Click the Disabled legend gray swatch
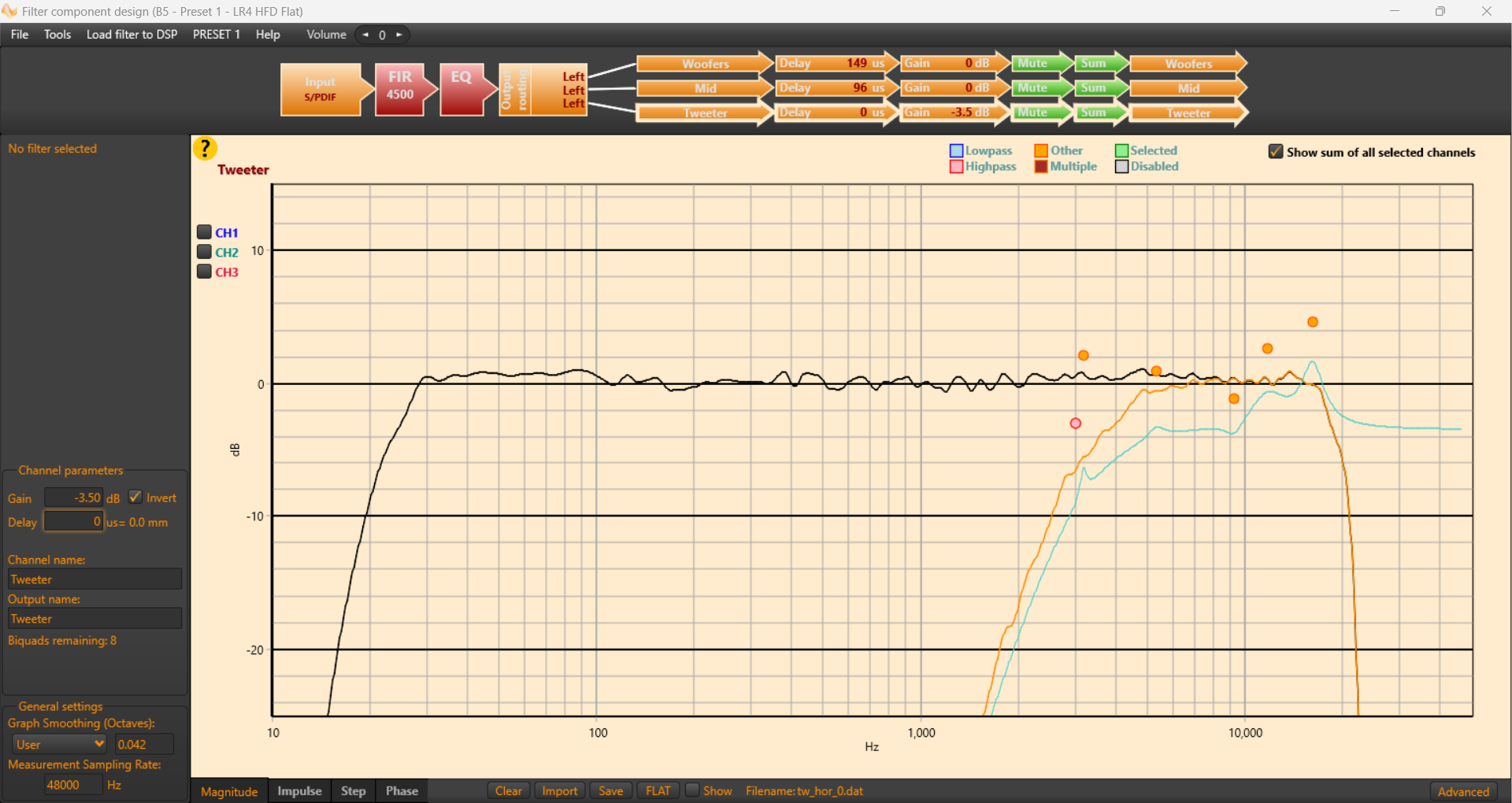 [x=1121, y=166]
